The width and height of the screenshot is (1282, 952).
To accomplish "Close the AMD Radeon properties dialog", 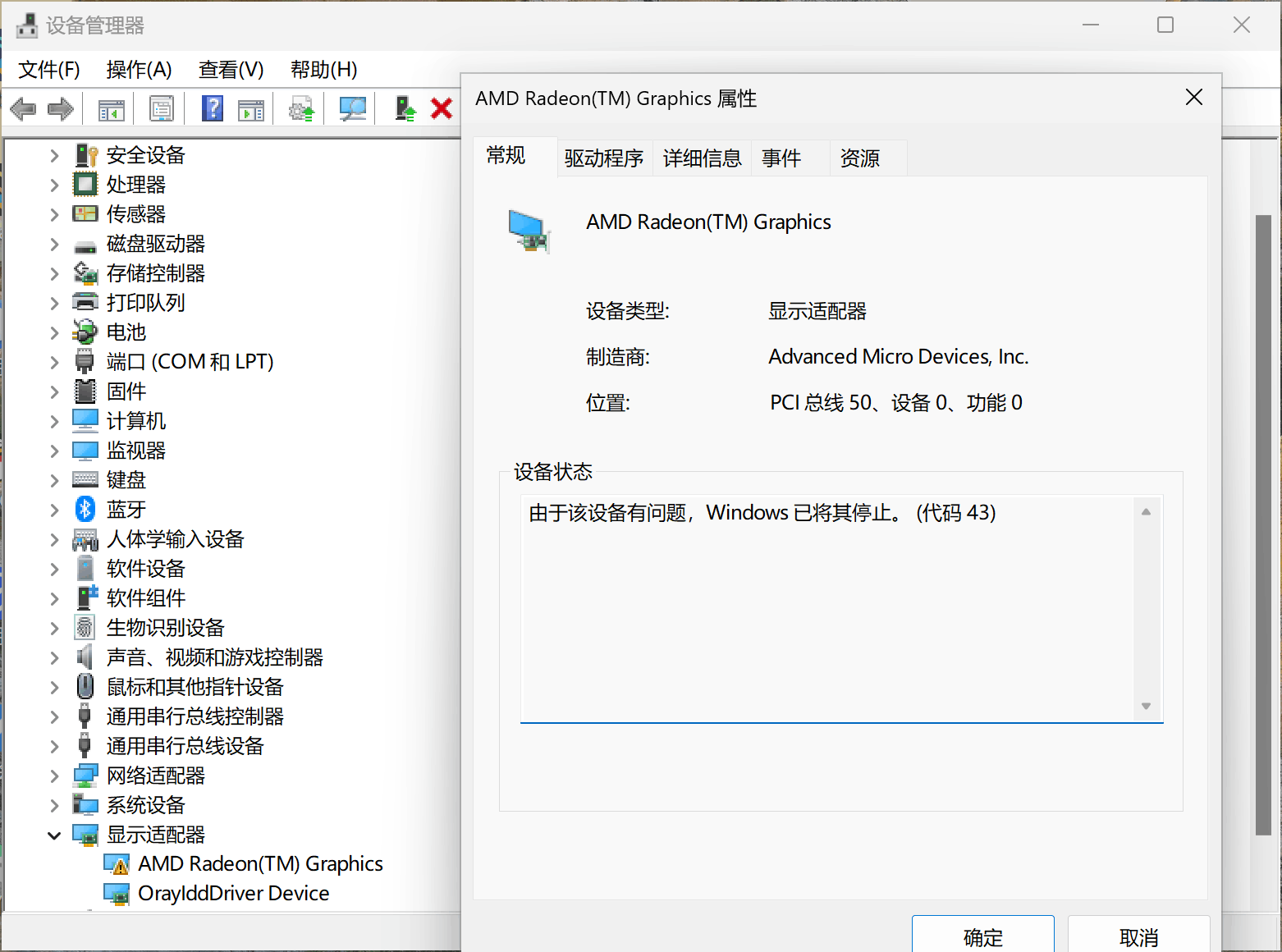I will pyautogui.click(x=1194, y=98).
